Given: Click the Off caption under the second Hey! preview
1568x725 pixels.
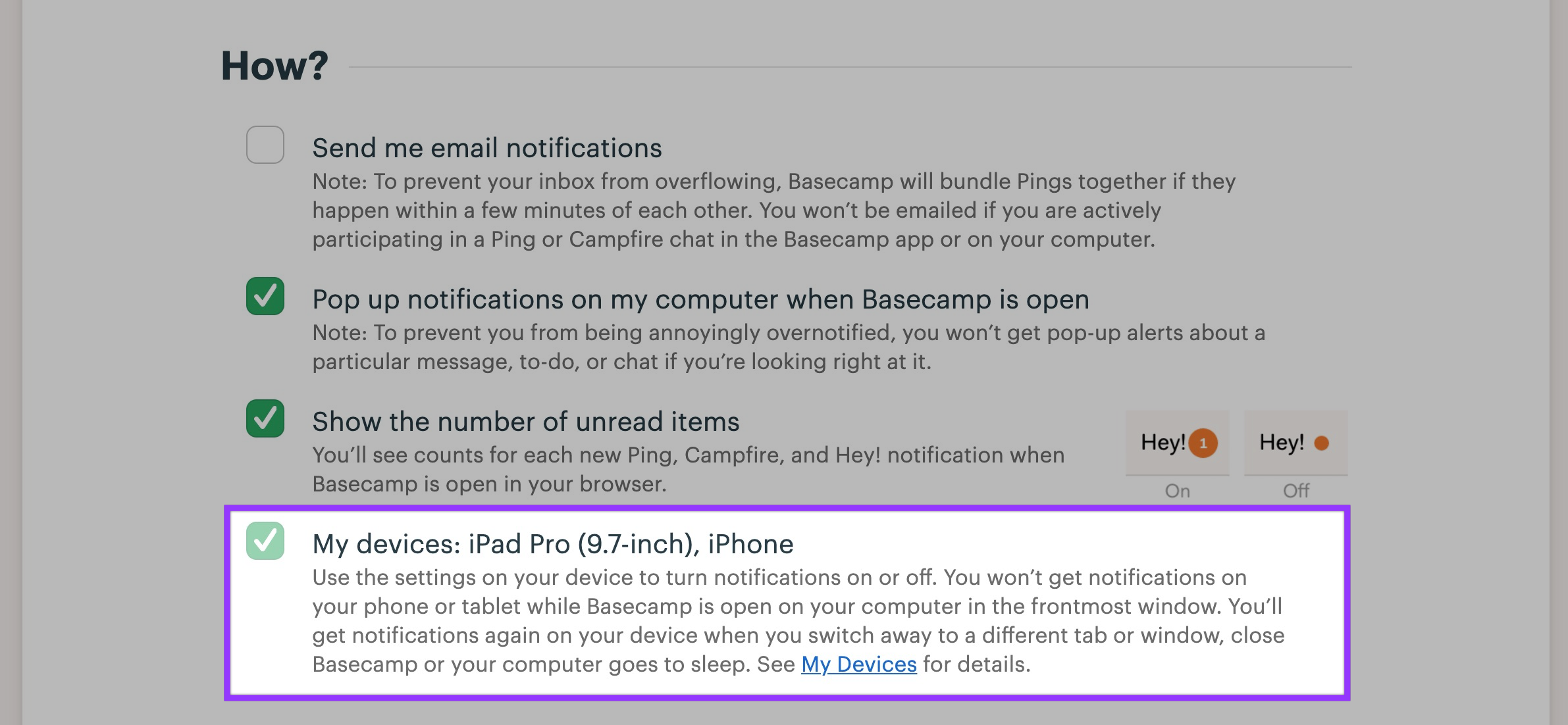Looking at the screenshot, I should [x=1294, y=489].
